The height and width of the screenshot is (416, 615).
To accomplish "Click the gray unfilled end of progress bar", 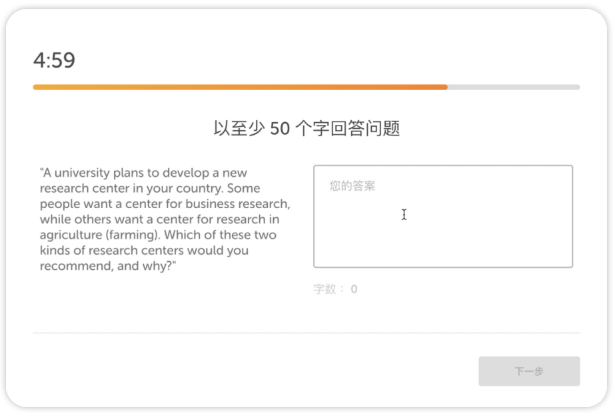I will (x=514, y=87).
